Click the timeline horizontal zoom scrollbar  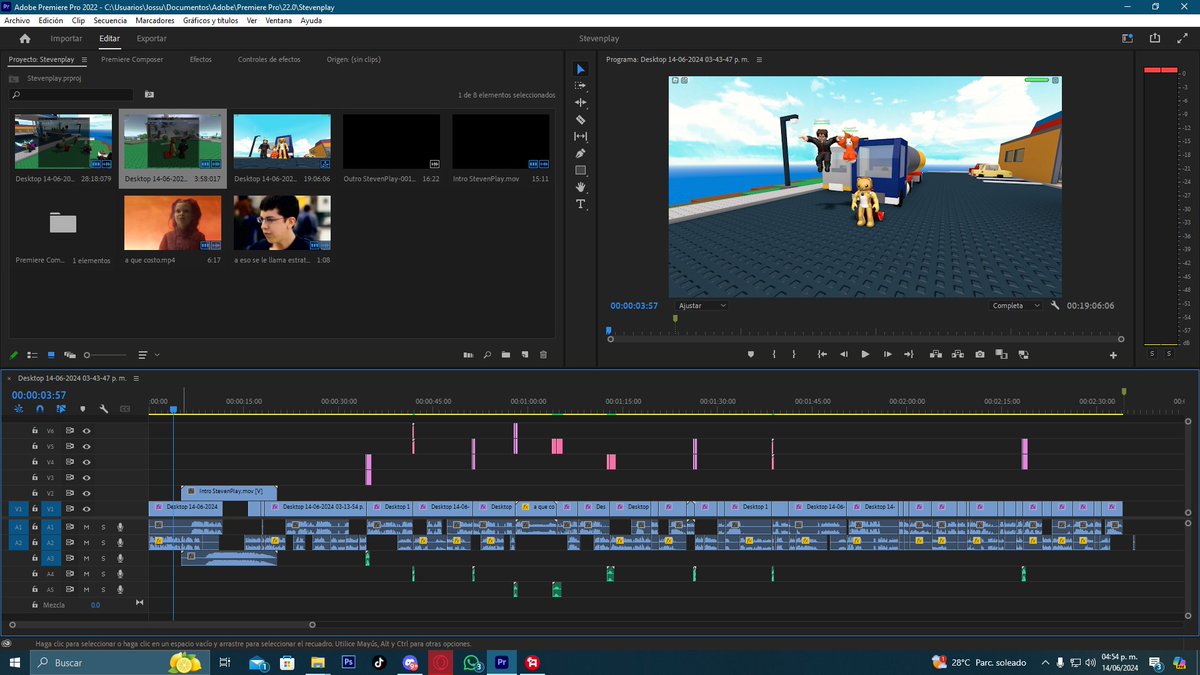[161, 625]
